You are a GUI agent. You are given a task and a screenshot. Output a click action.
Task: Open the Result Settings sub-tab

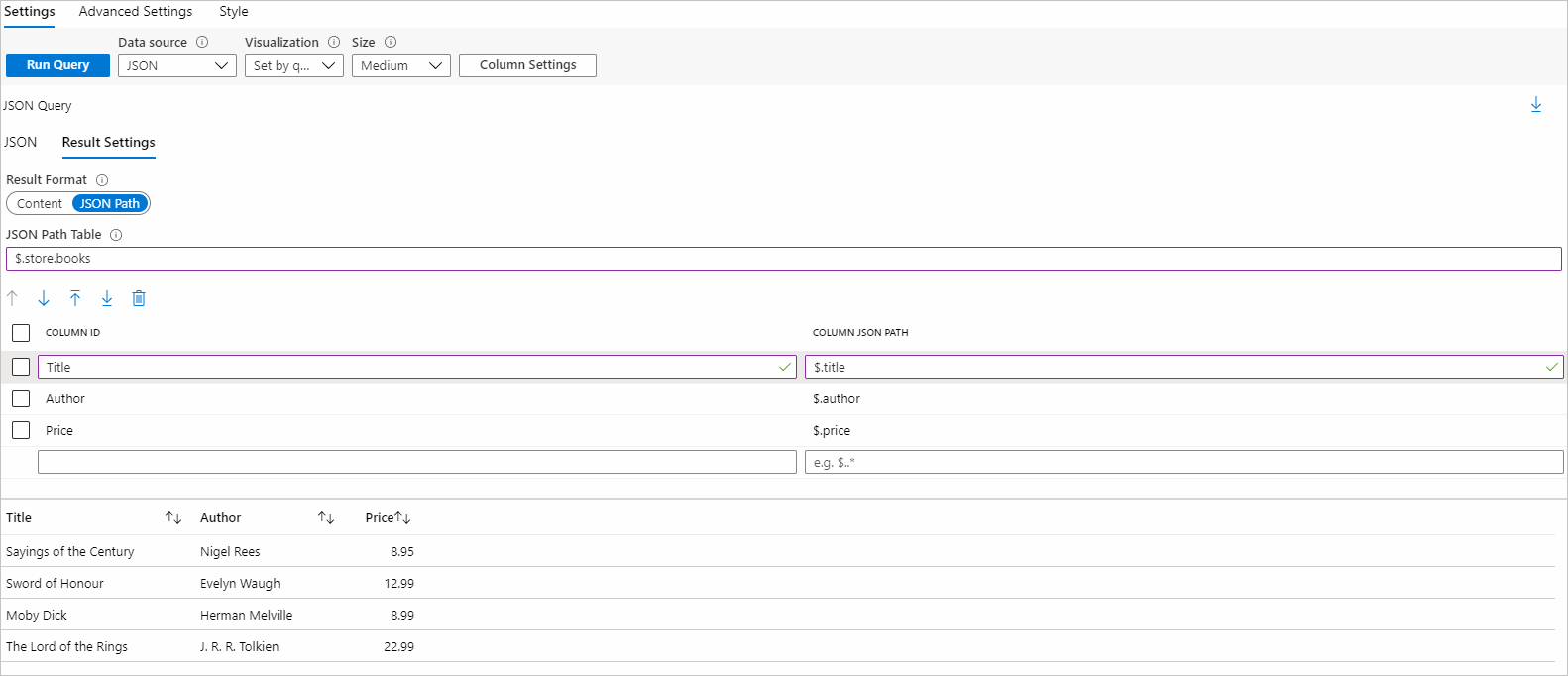(x=109, y=143)
